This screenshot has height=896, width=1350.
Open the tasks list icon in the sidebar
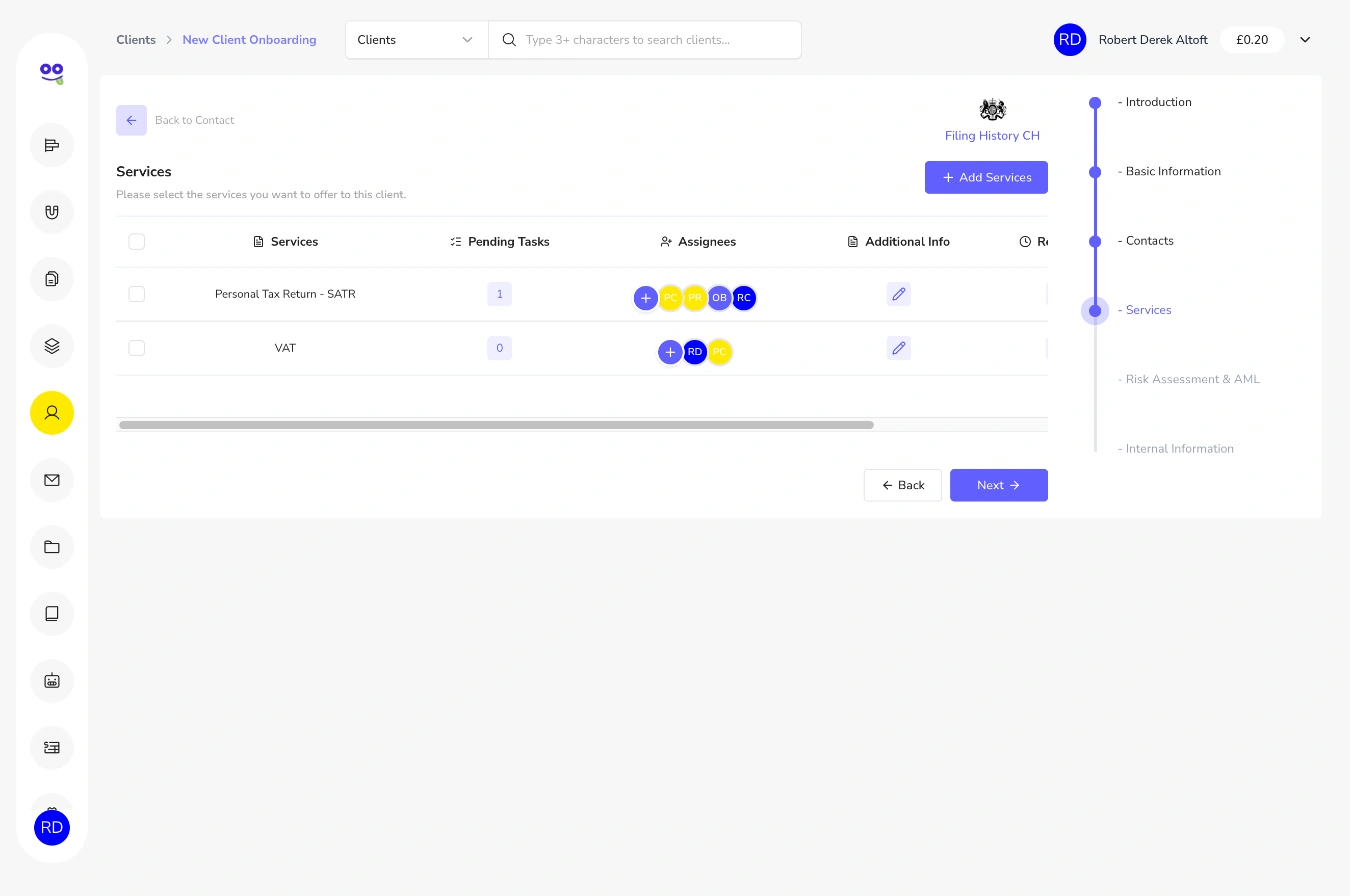(x=52, y=145)
